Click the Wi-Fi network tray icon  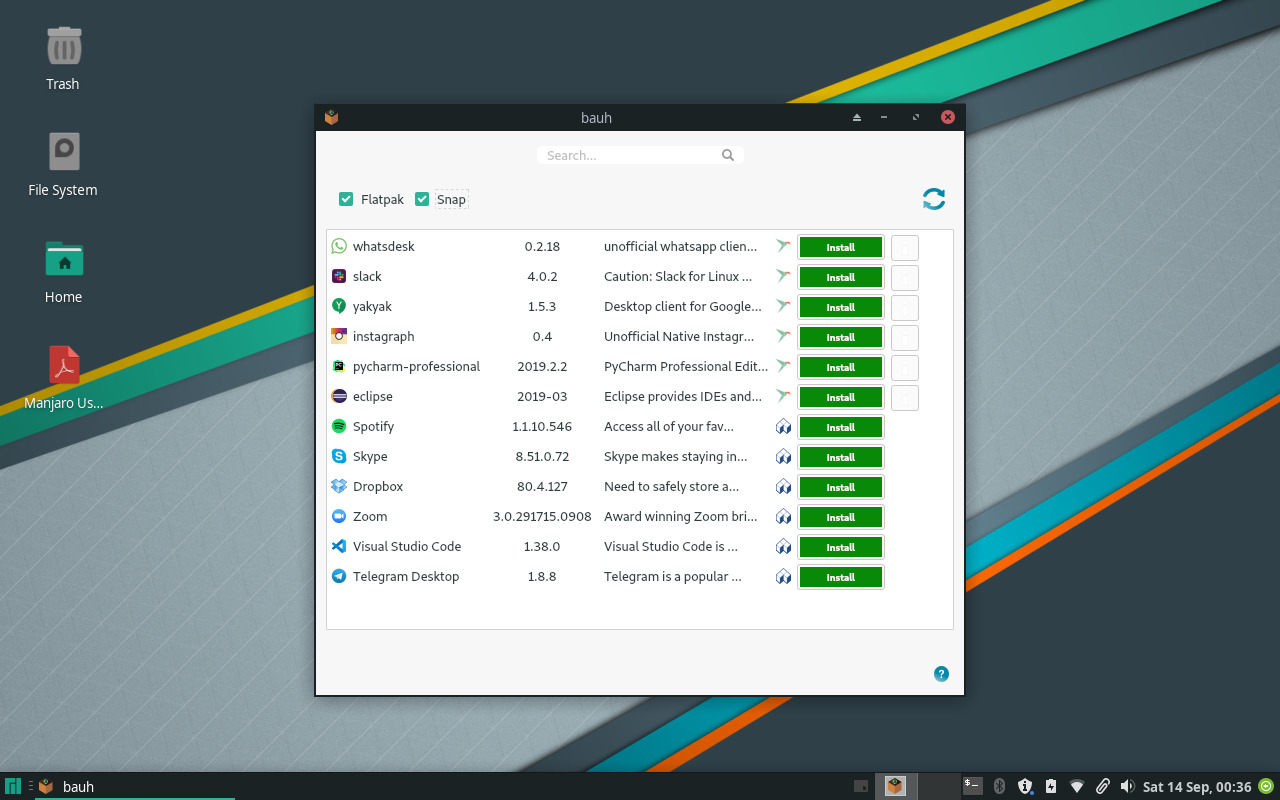(x=1076, y=786)
